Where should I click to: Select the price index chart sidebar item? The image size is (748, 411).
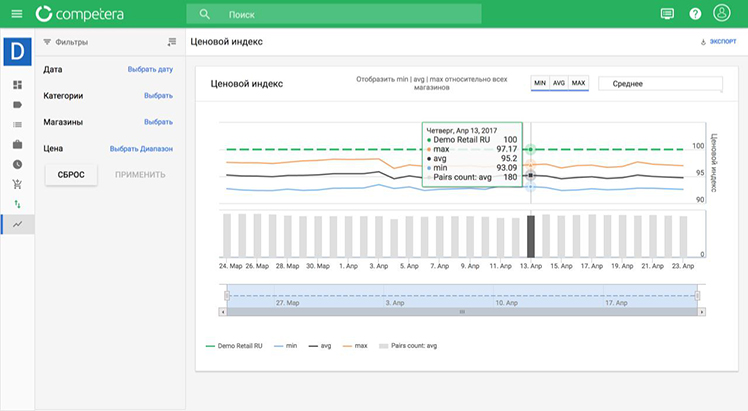(x=18, y=224)
